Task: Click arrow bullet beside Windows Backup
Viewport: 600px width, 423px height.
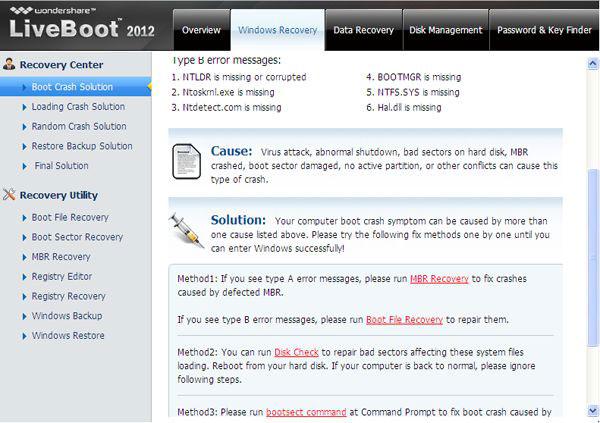Action: click(x=24, y=317)
